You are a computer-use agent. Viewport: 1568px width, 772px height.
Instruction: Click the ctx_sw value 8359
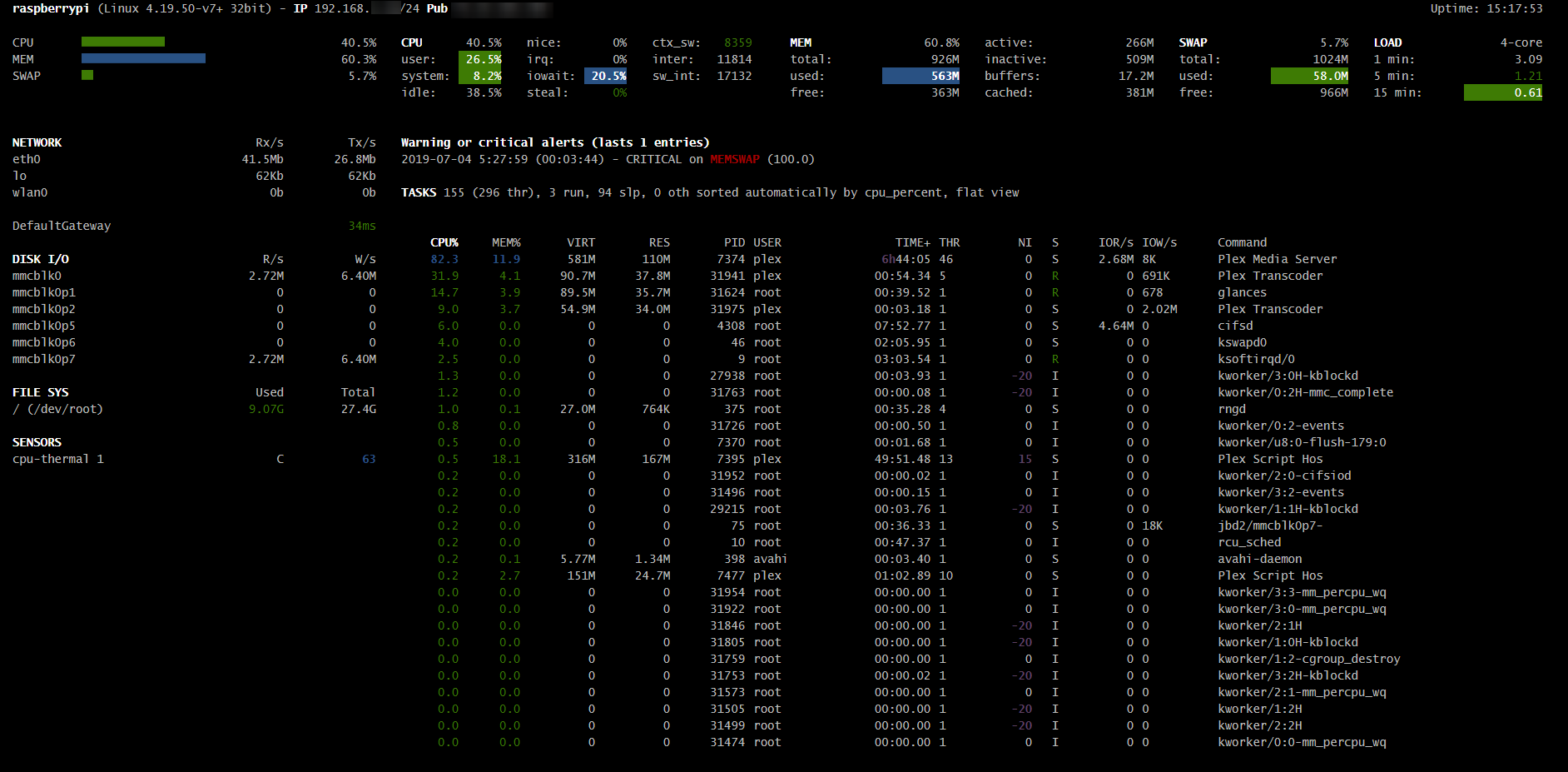point(737,42)
